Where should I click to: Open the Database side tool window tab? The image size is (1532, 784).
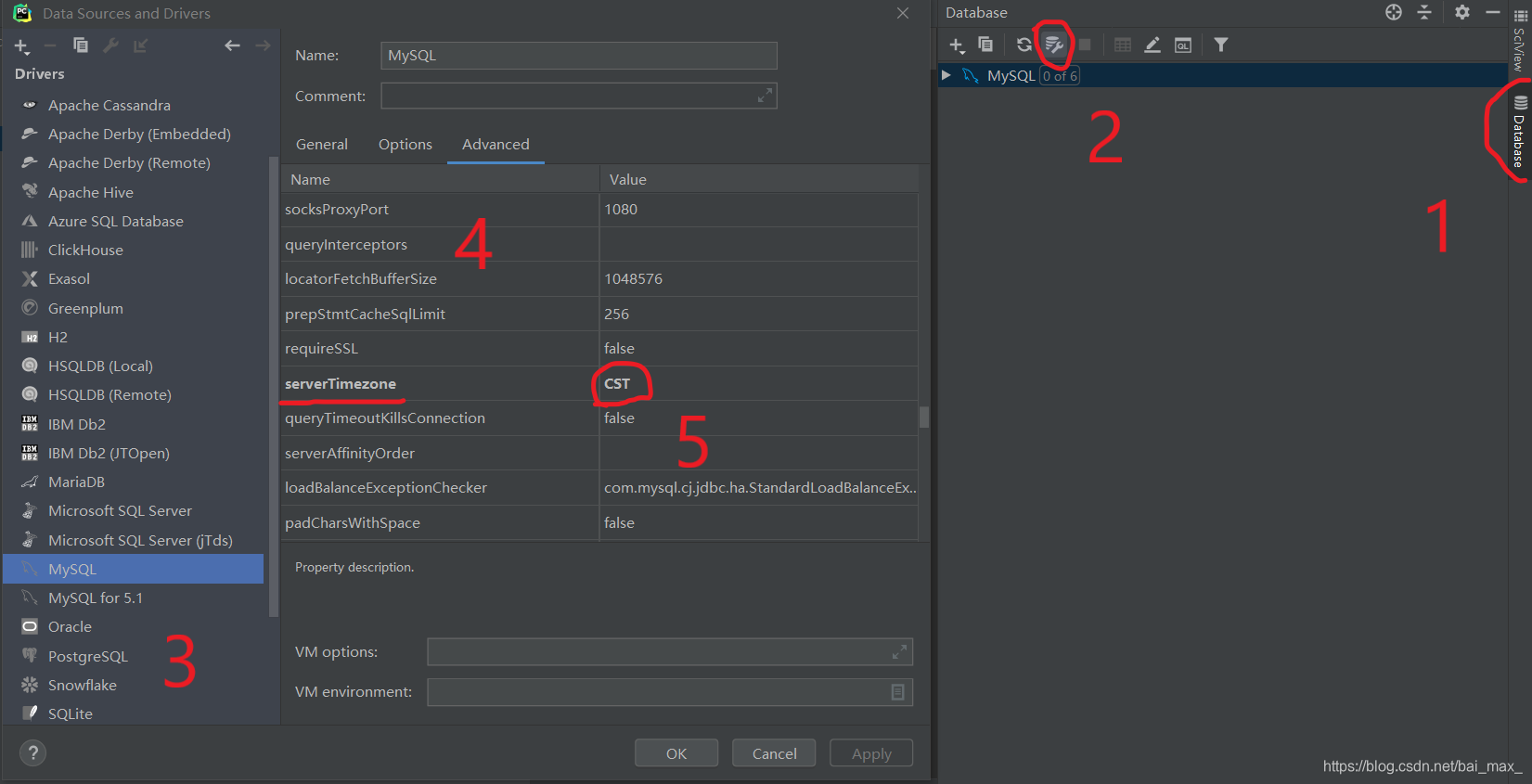click(x=1519, y=132)
